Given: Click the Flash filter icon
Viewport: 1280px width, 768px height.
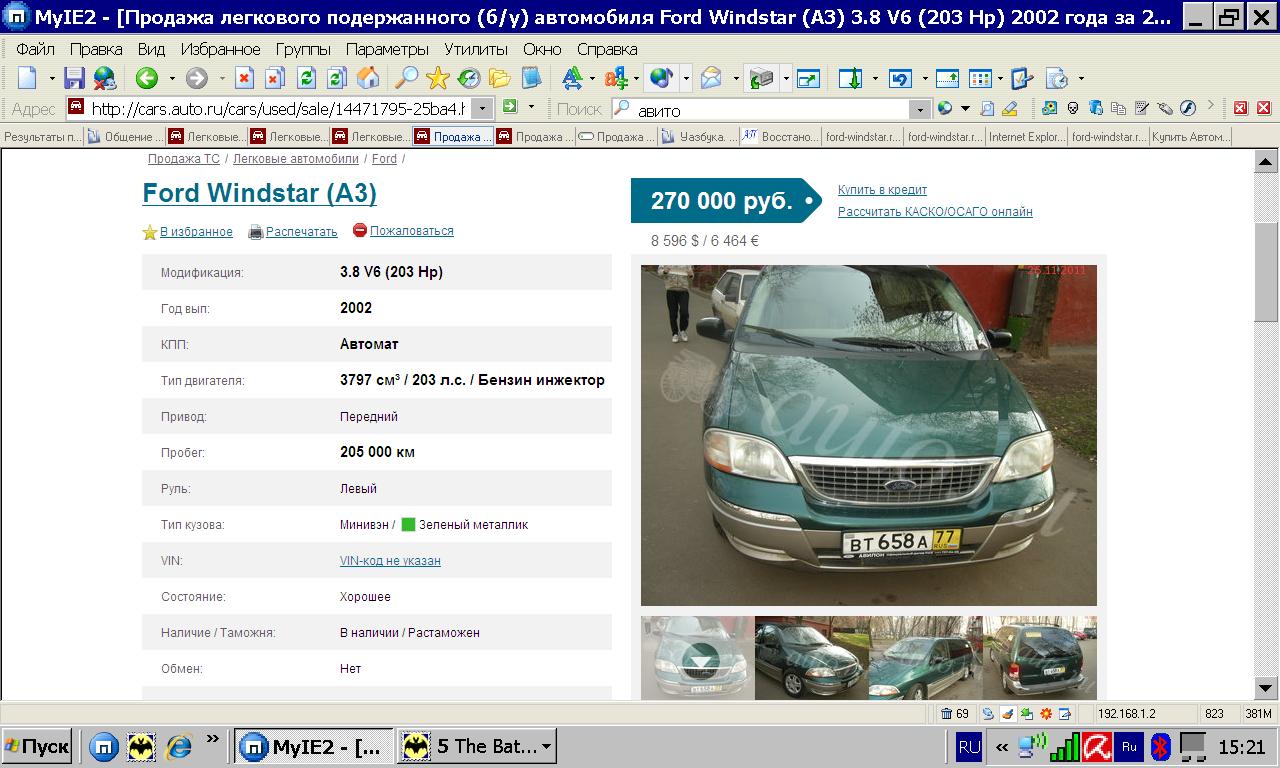Looking at the screenshot, I should pyautogui.click(x=1187, y=108).
